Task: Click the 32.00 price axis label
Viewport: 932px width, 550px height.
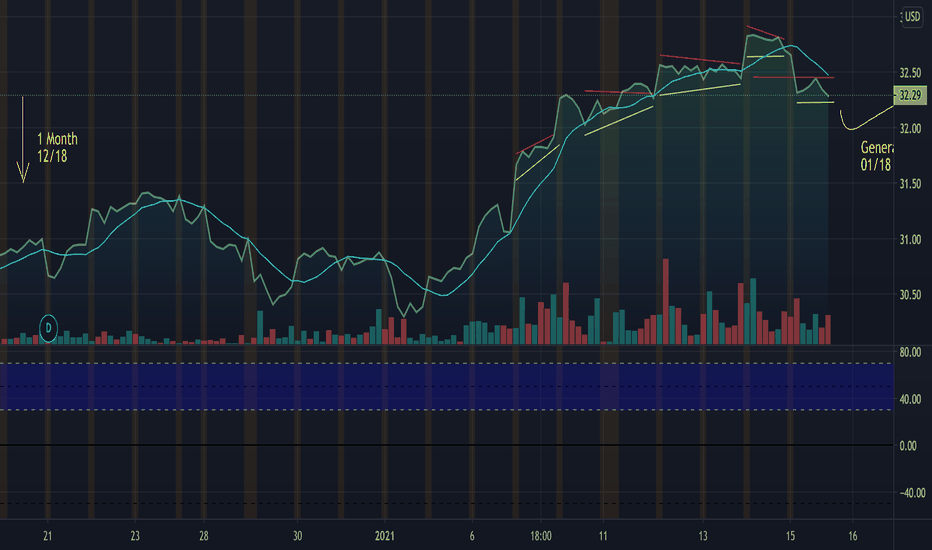Action: pyautogui.click(x=910, y=128)
